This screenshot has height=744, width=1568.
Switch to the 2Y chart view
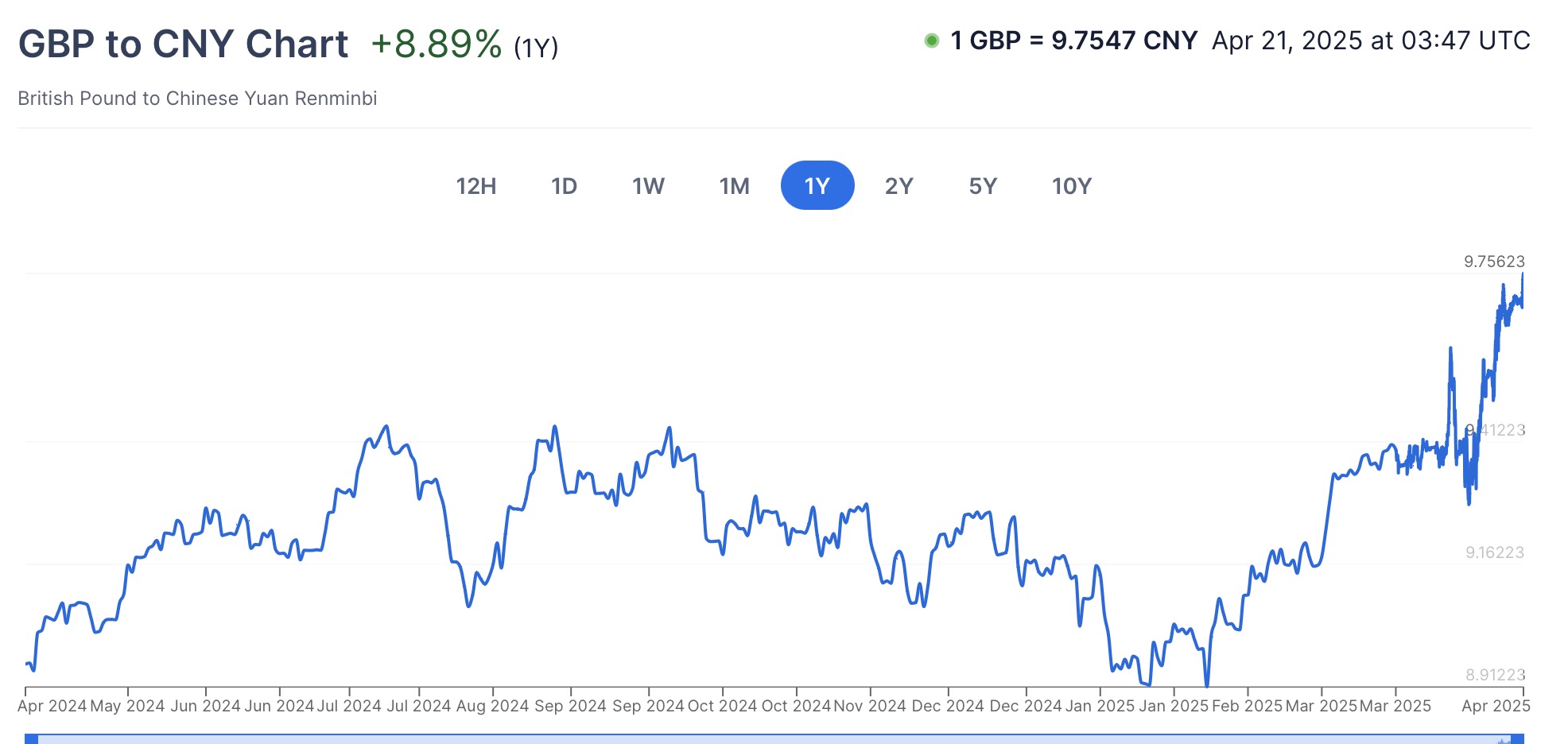[899, 185]
